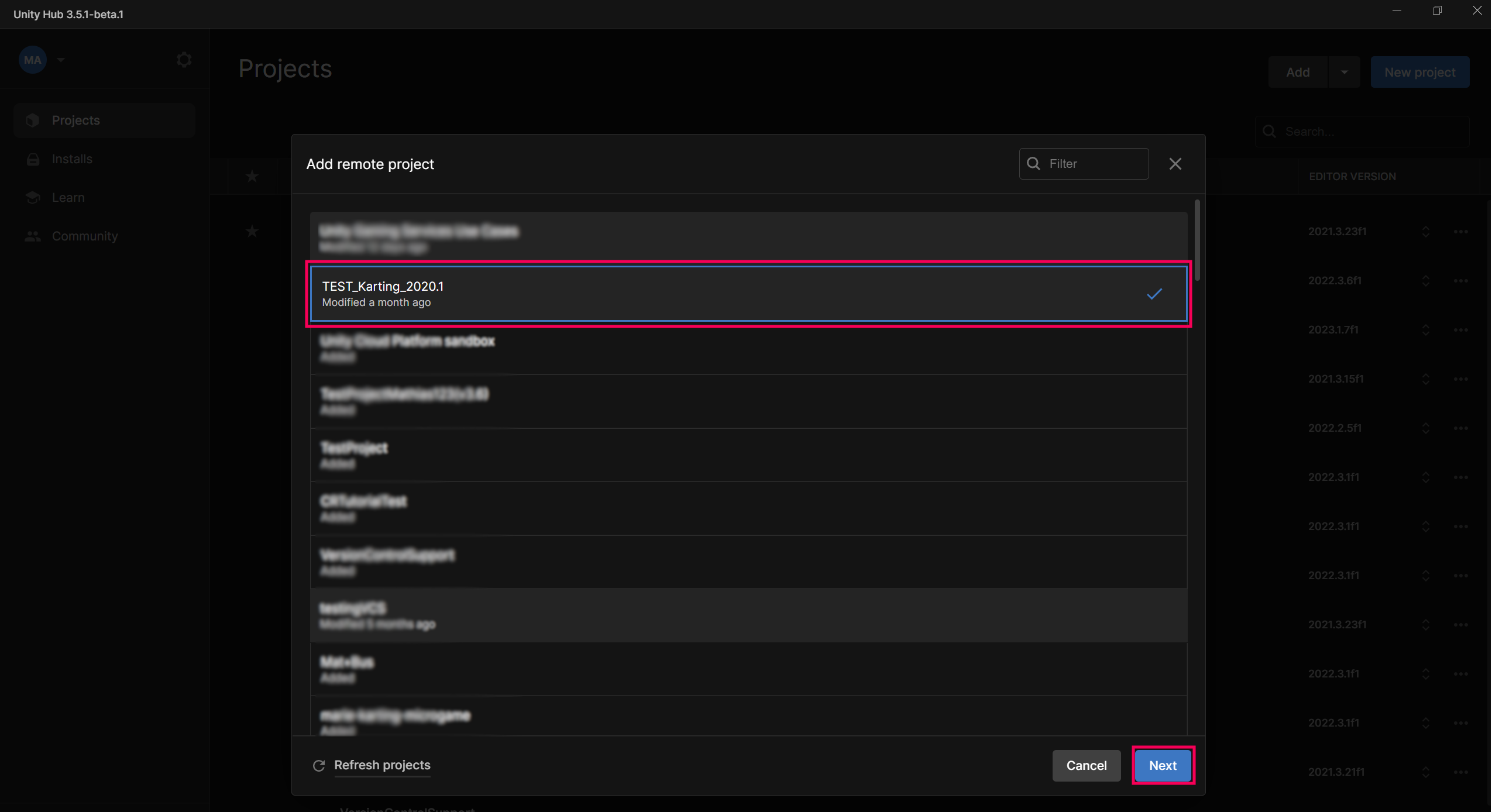Viewport: 1492px width, 812px height.
Task: Click the star icon in column header
Action: (x=252, y=176)
